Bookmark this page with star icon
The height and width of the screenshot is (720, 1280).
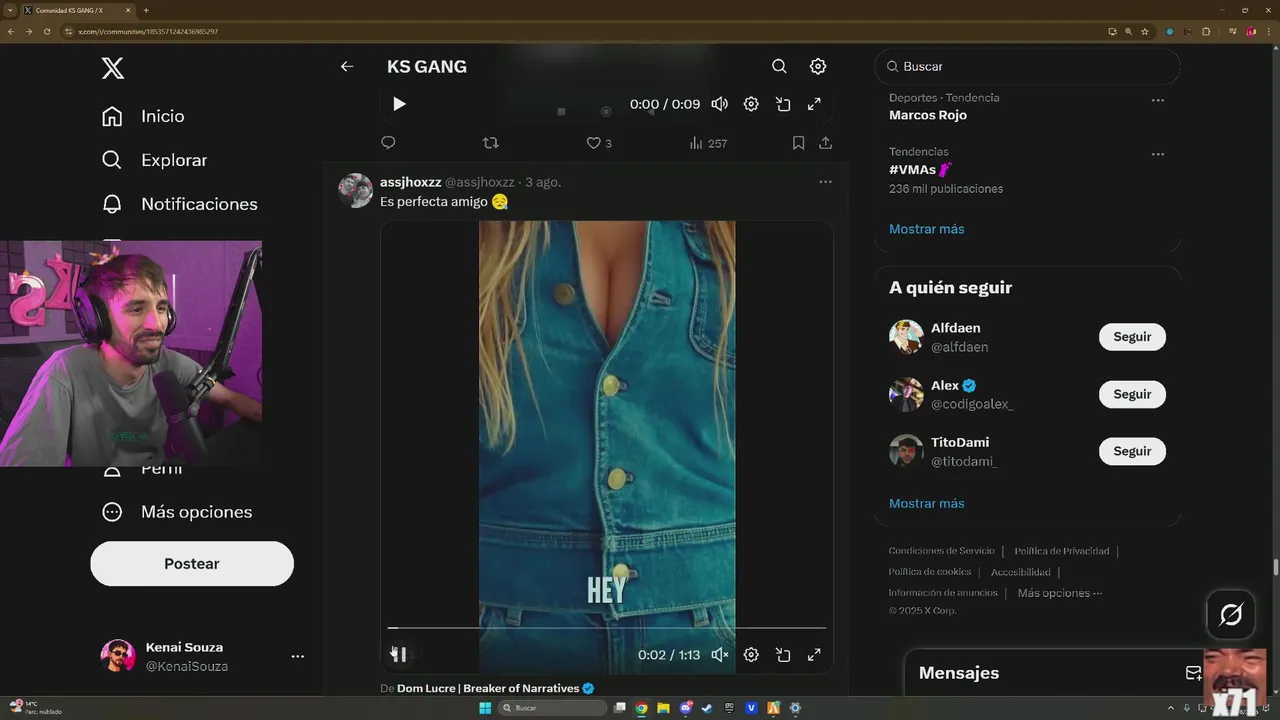[1145, 31]
